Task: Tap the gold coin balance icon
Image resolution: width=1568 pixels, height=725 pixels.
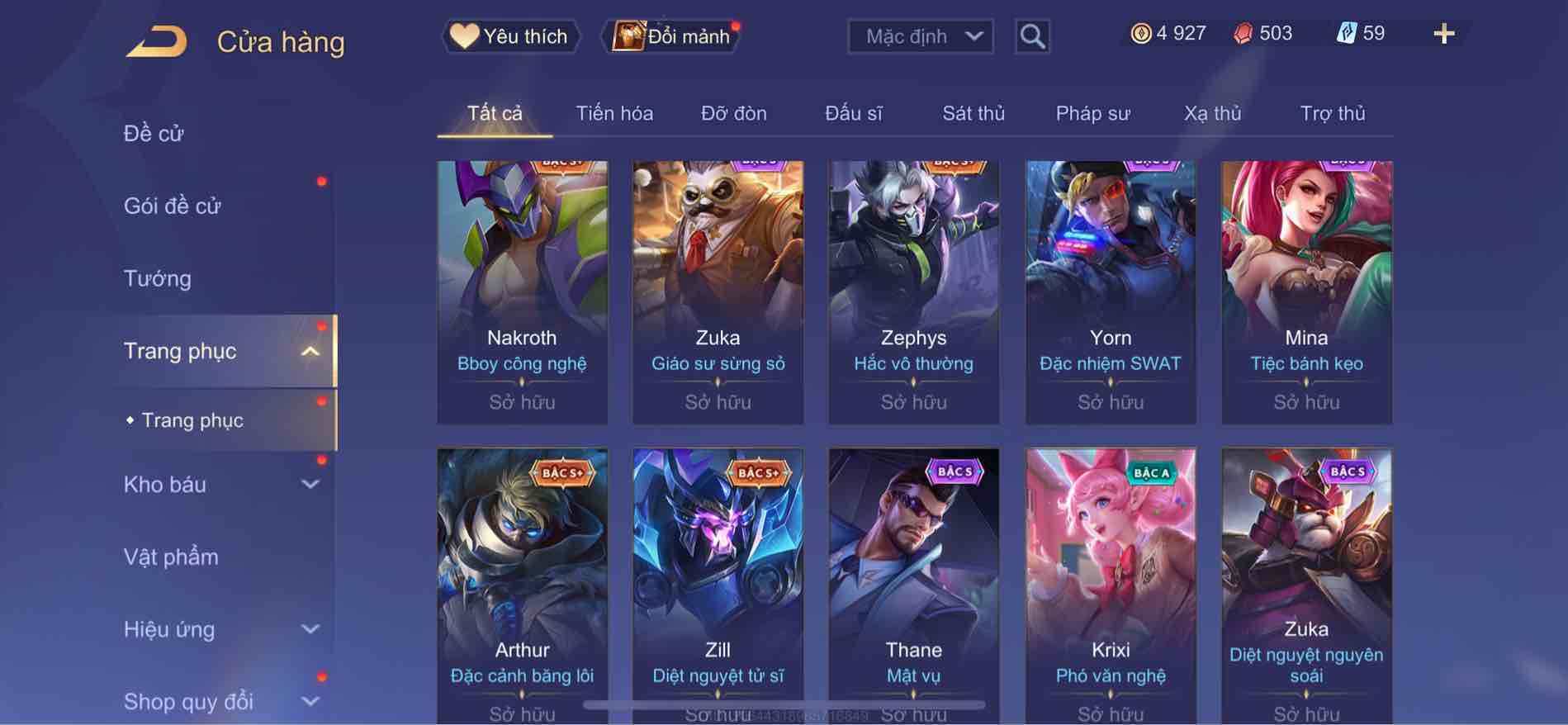Action: pyautogui.click(x=1140, y=33)
